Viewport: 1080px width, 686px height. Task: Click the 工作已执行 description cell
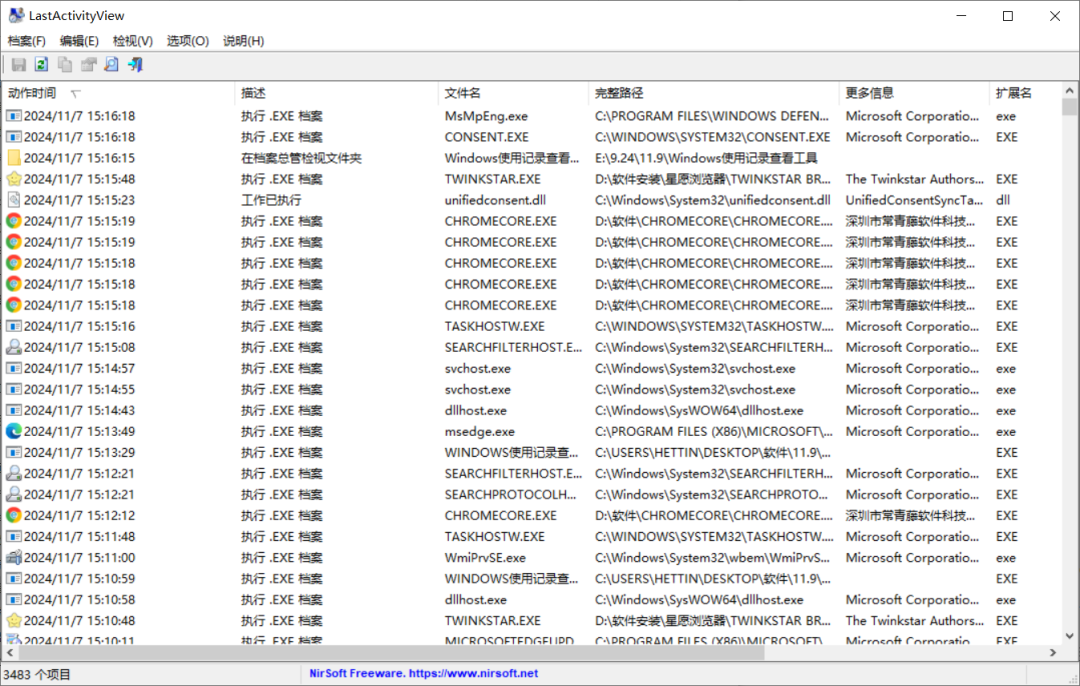point(271,200)
